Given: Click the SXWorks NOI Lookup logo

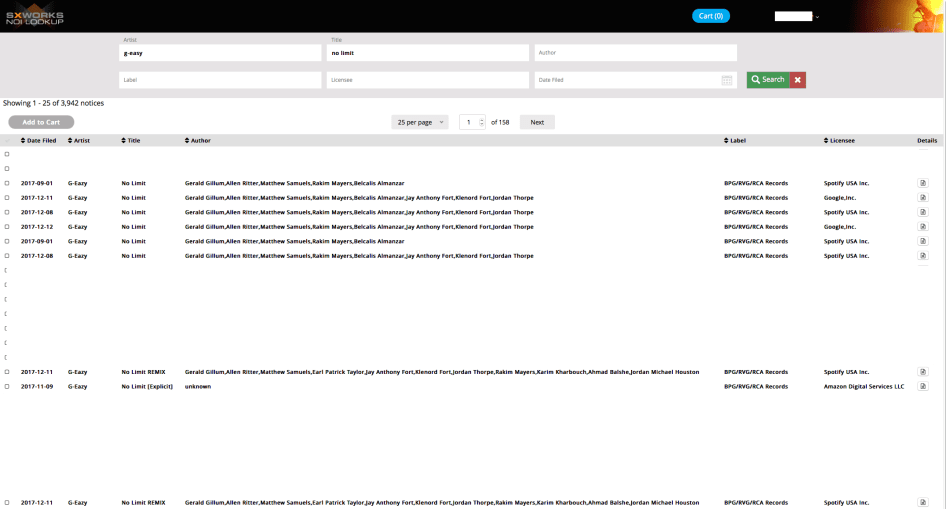Looking at the screenshot, I should tap(35, 16).
